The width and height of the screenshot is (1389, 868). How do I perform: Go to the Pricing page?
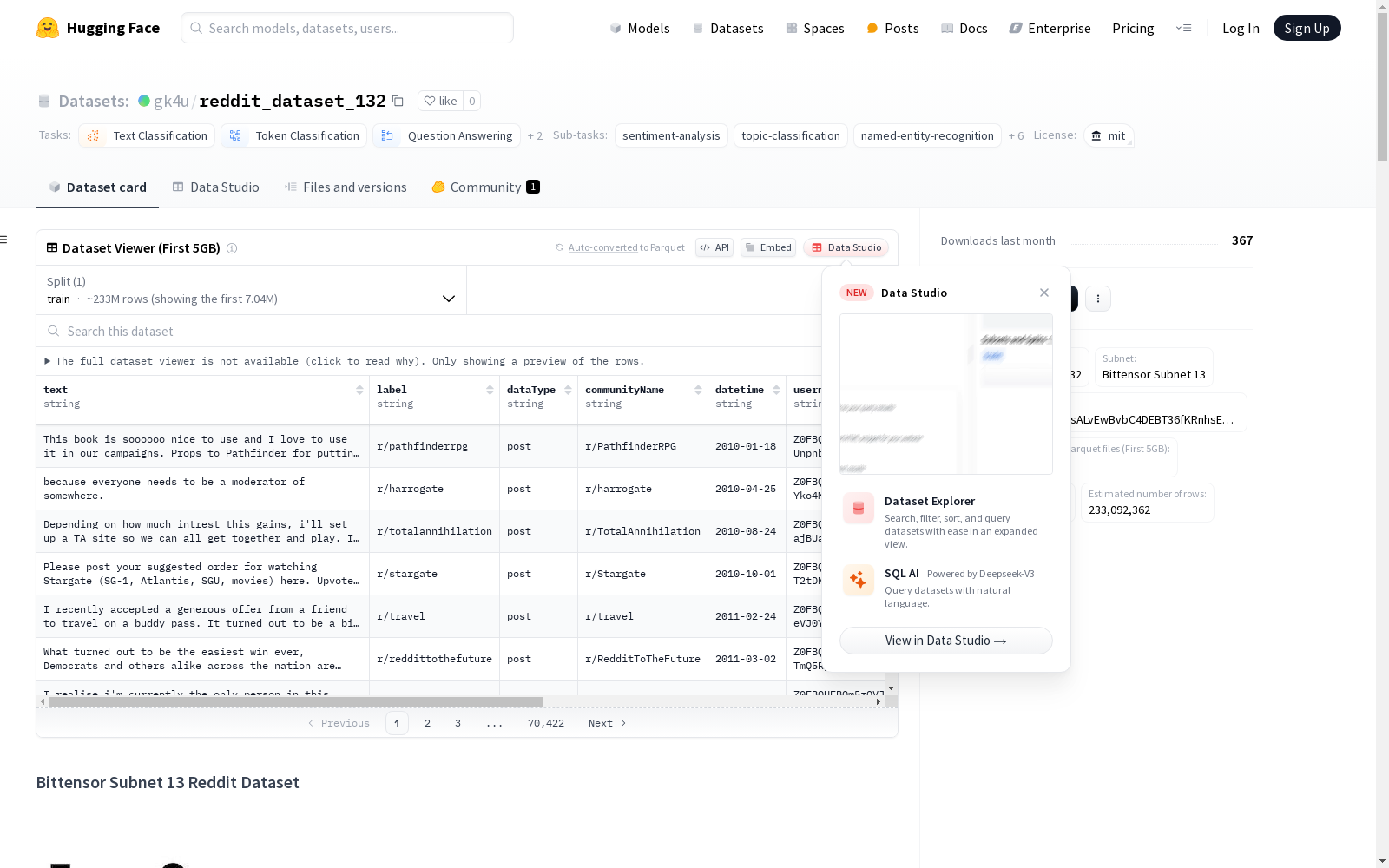tap(1133, 28)
